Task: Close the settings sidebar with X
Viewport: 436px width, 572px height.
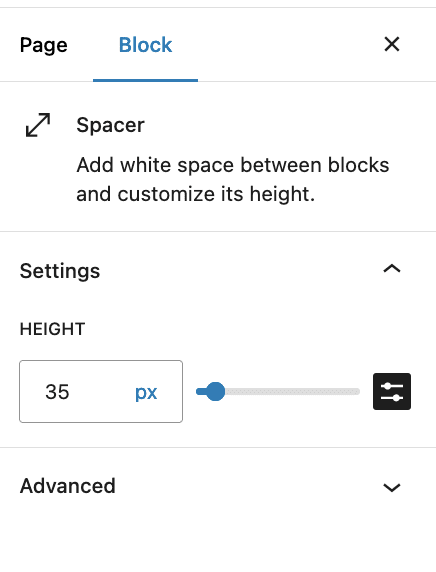Action: pos(392,44)
